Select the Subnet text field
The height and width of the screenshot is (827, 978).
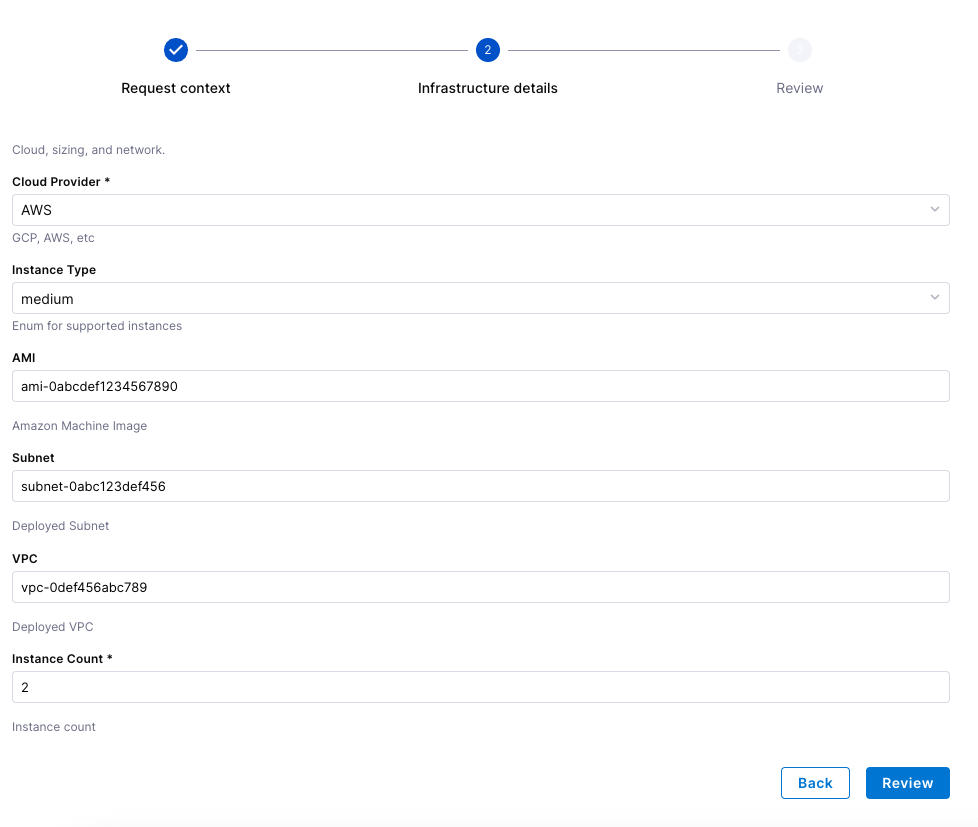(x=480, y=486)
